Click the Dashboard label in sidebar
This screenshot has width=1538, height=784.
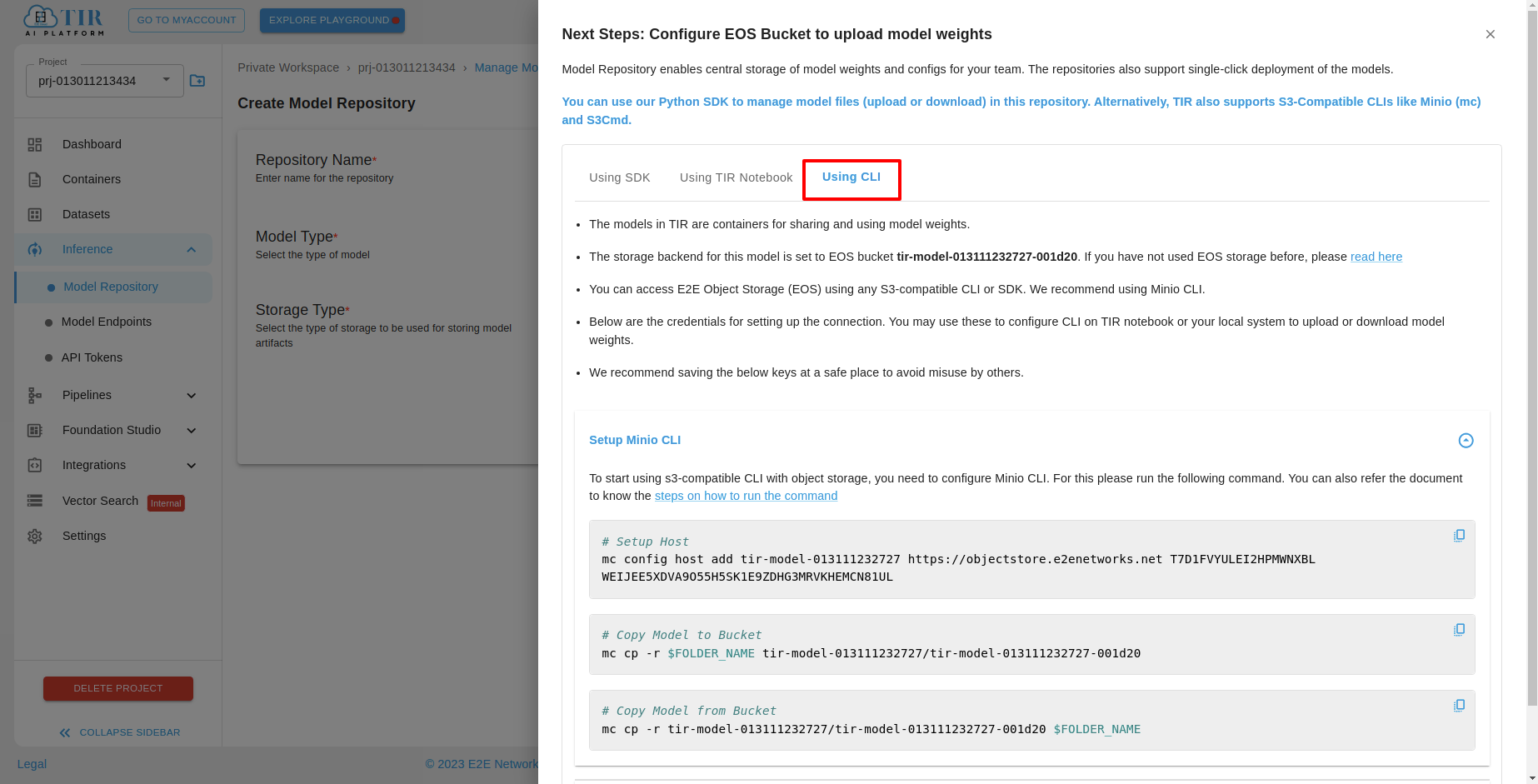coord(92,144)
